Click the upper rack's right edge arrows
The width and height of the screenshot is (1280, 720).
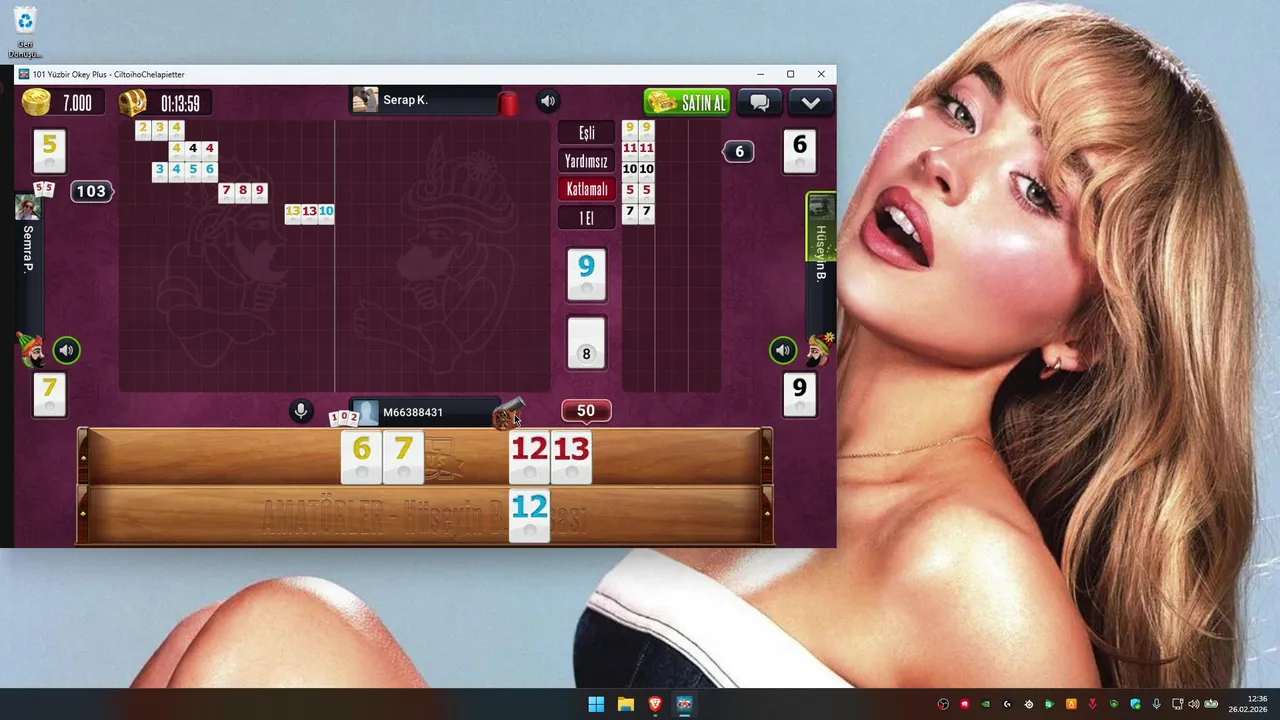tap(766, 457)
